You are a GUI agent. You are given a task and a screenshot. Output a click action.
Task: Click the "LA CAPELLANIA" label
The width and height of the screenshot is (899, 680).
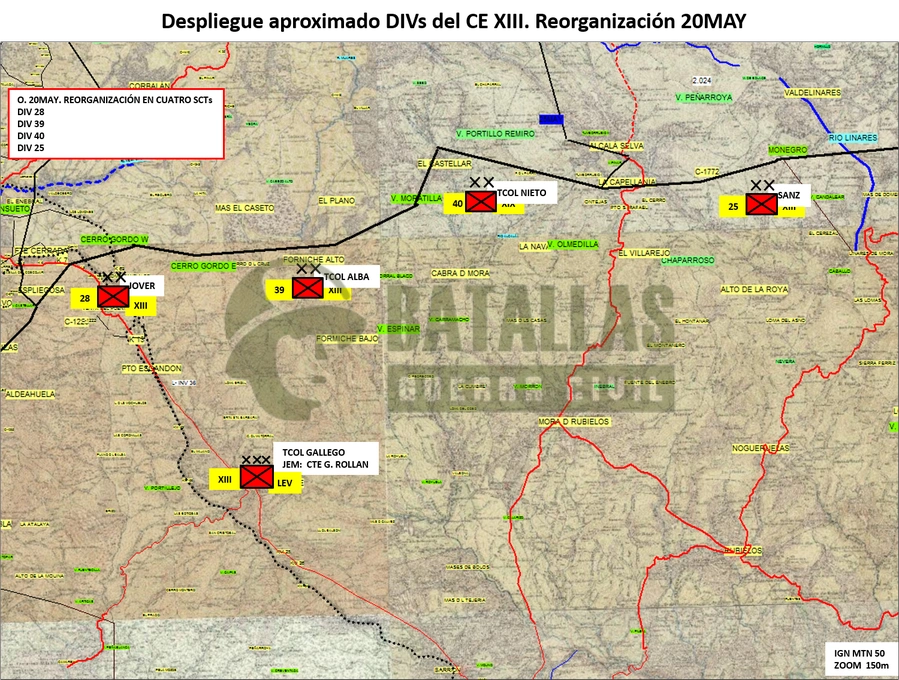[627, 182]
